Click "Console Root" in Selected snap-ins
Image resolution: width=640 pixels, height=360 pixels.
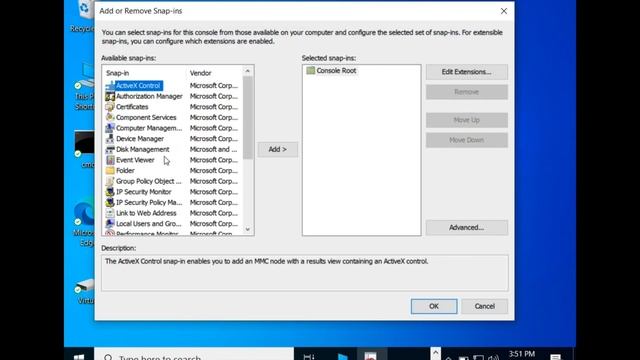point(336,71)
